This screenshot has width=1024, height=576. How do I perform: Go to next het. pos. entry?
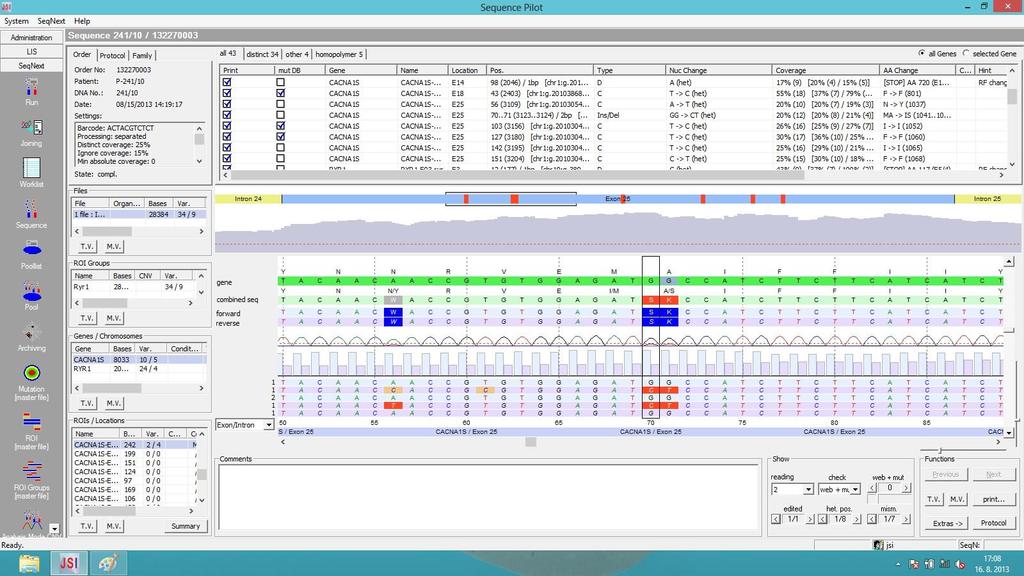pyautogui.click(x=857, y=519)
